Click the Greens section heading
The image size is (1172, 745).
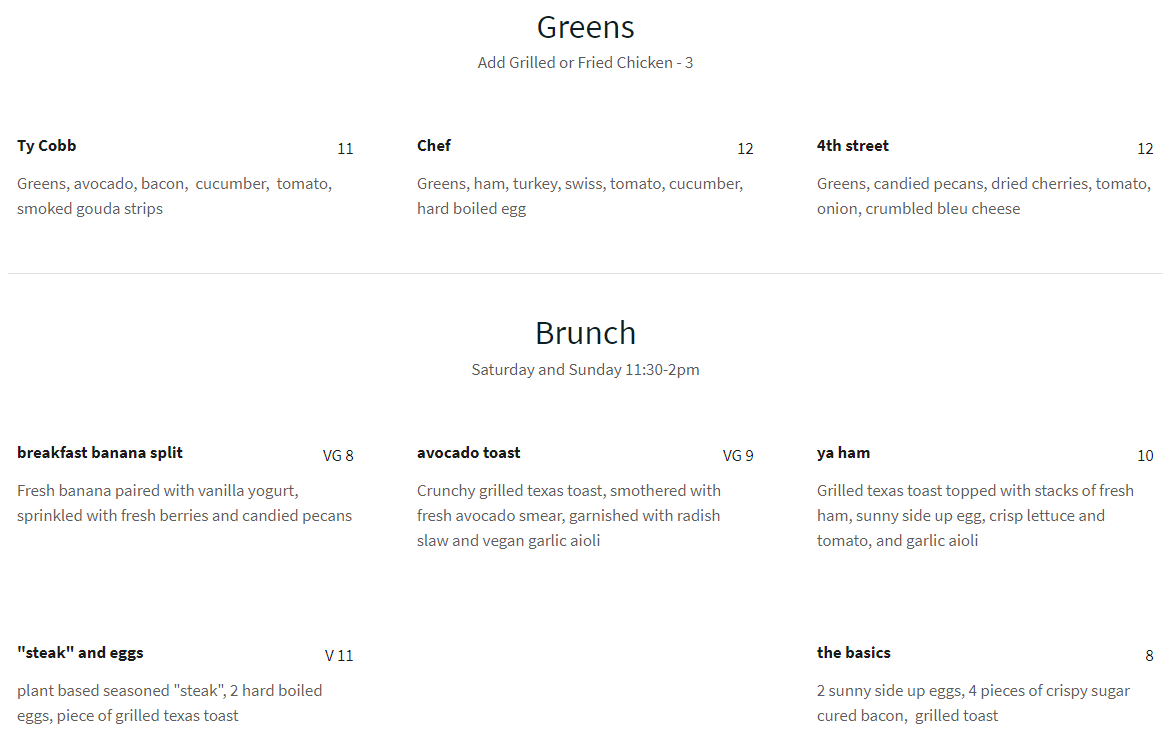click(x=585, y=27)
